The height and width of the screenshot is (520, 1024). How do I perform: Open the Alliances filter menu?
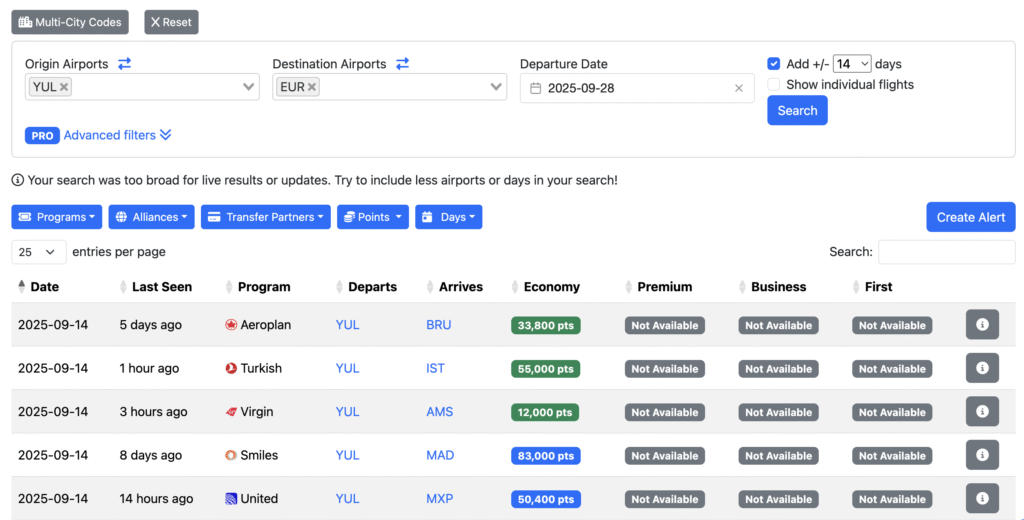click(x=151, y=217)
